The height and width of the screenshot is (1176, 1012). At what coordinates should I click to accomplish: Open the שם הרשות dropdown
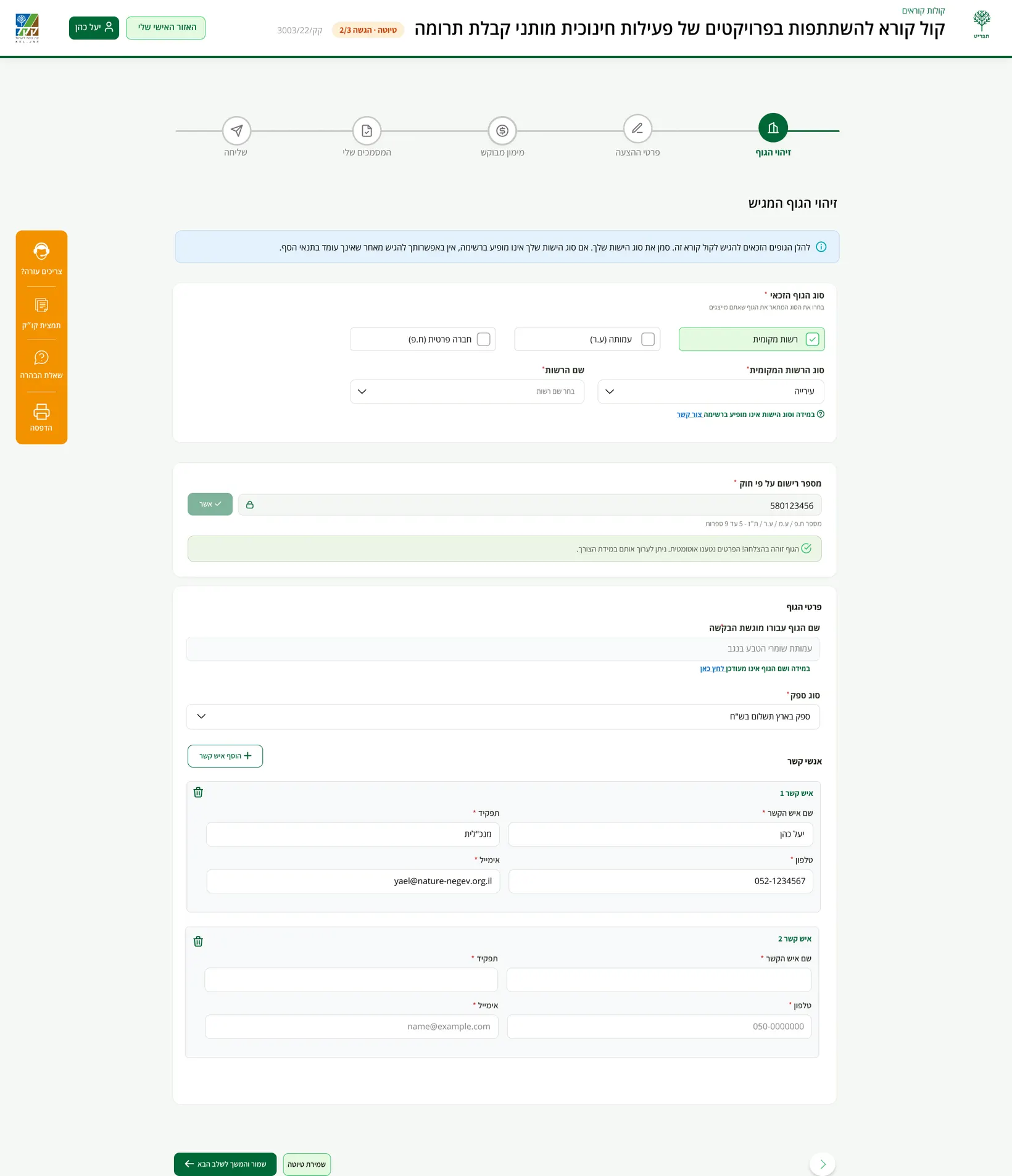(x=467, y=392)
